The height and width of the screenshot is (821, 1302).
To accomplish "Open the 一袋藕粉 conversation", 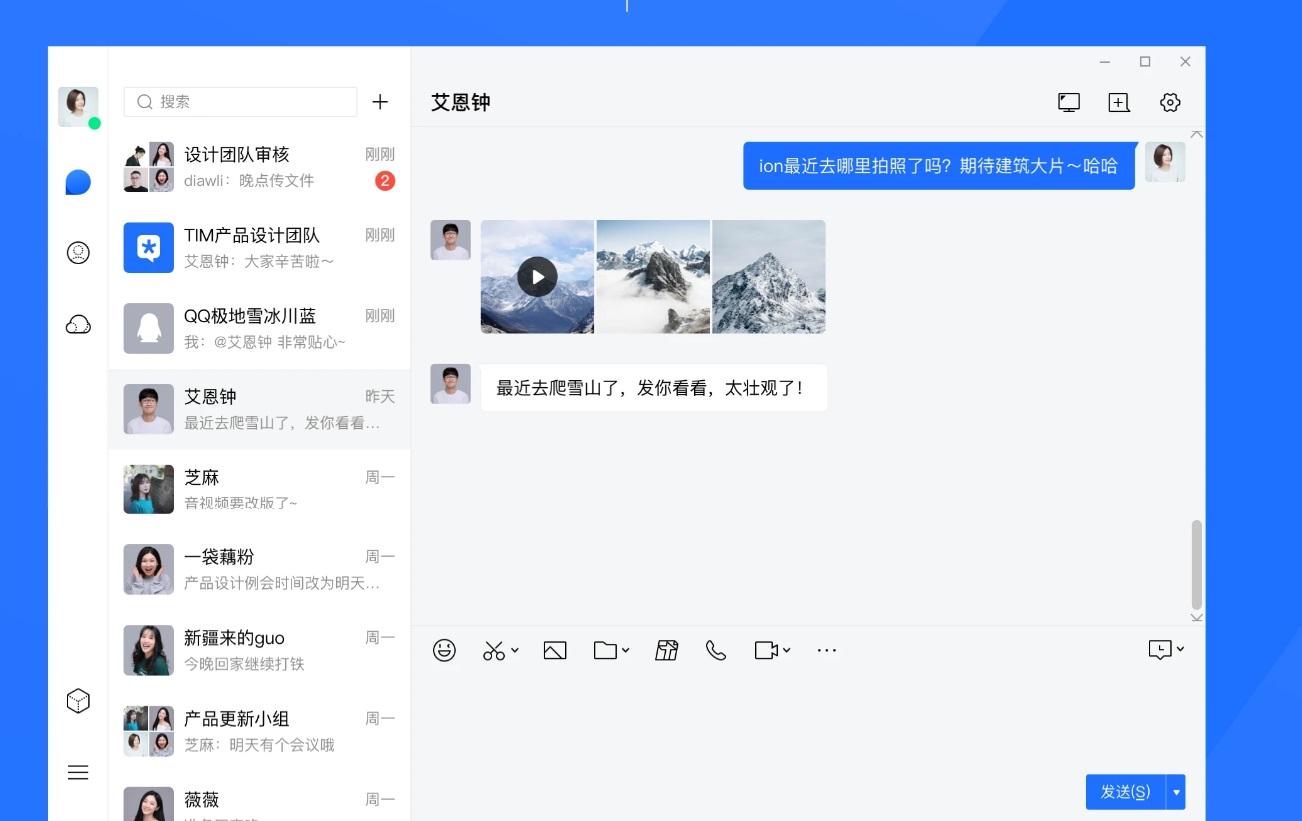I will tap(259, 570).
